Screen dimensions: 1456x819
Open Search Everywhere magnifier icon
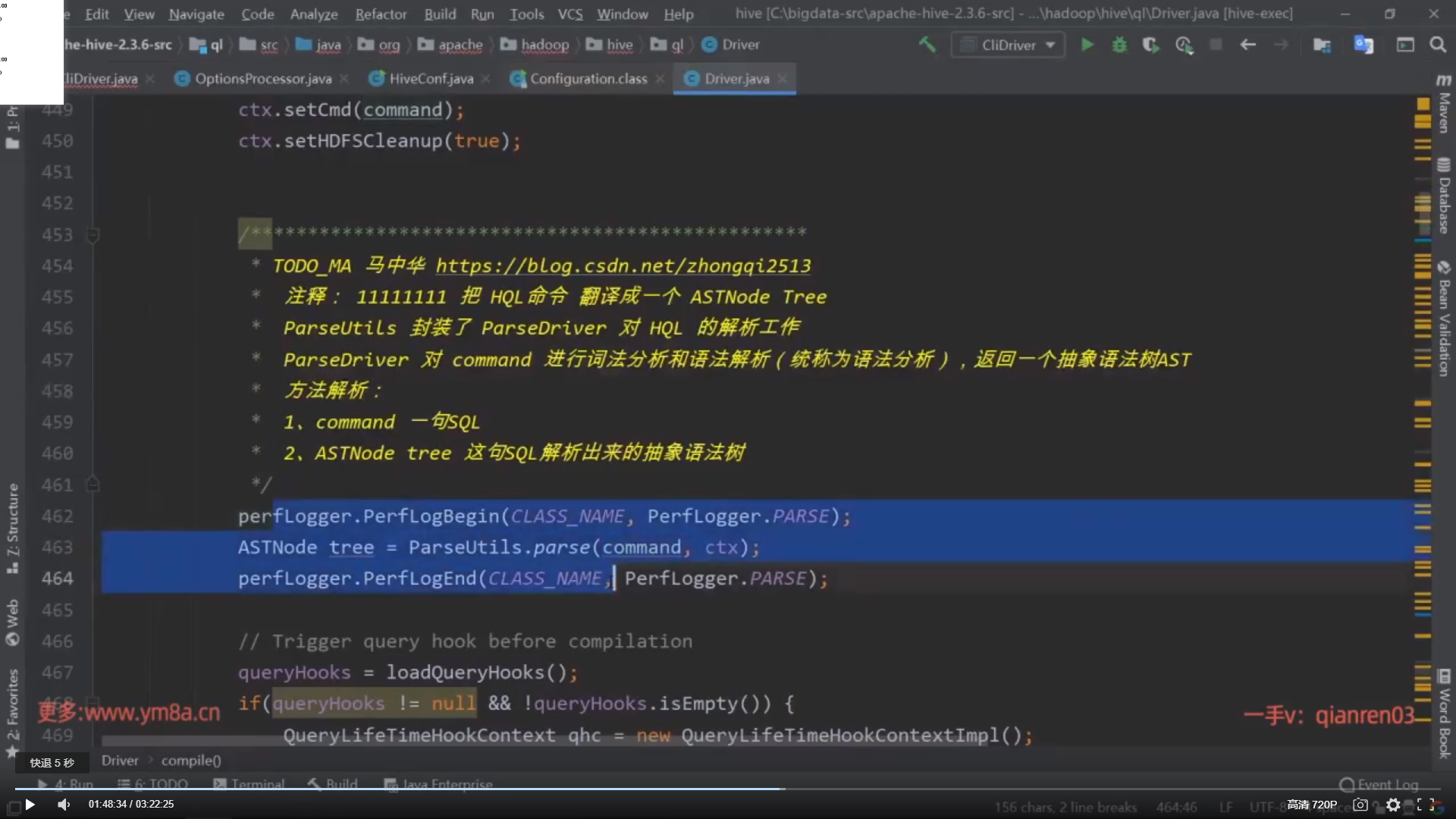[x=1438, y=45]
